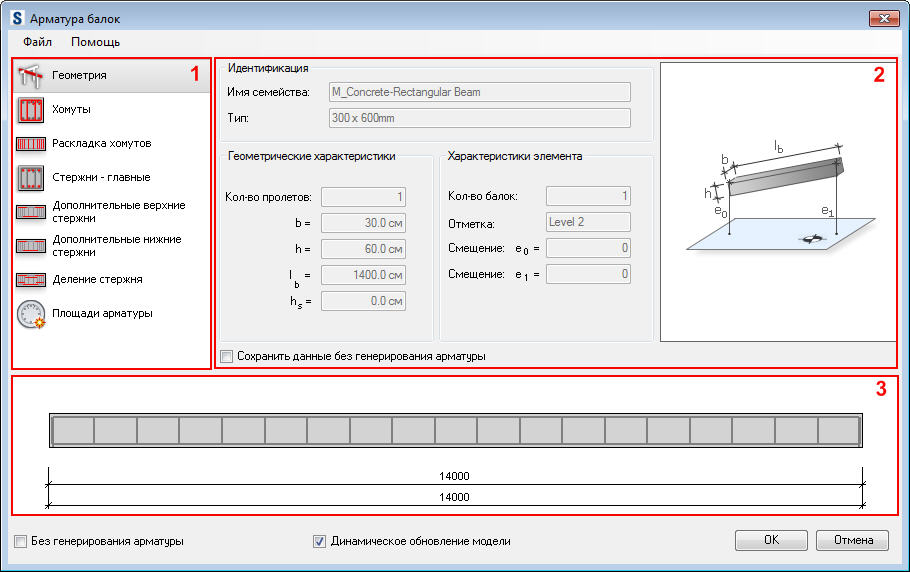Click the beam elevation drawing with stirrups
The height and width of the screenshot is (572, 910).
pos(456,430)
